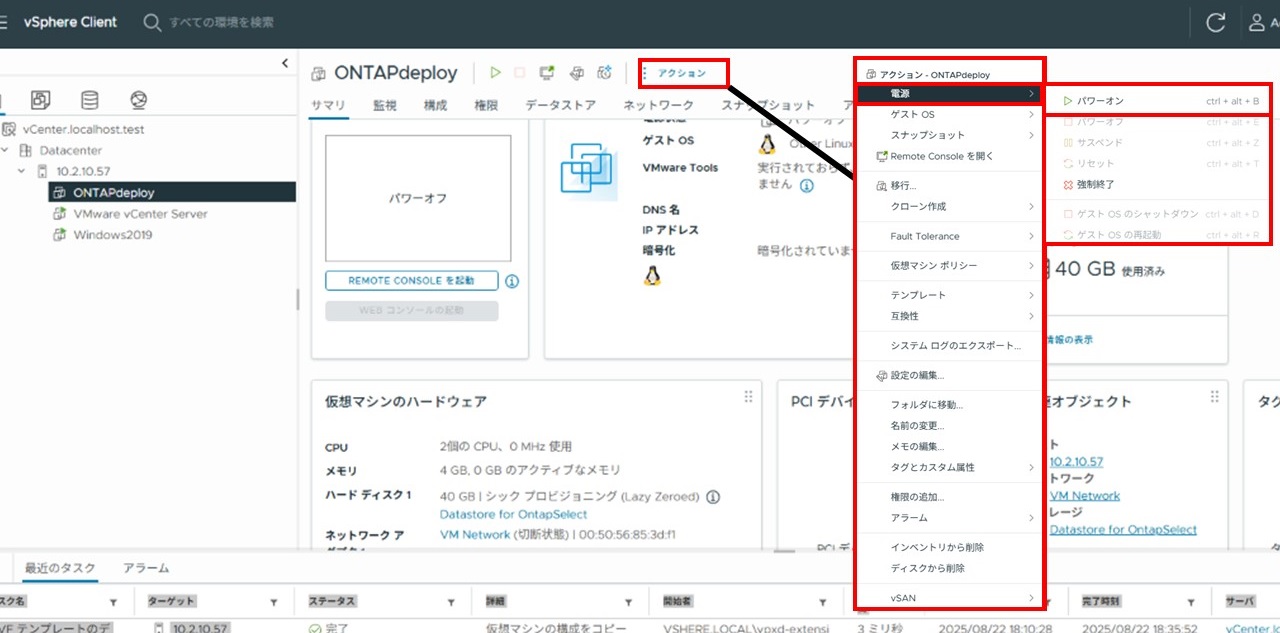Click info icon next to REMOTE CONSOLE button
The height and width of the screenshot is (633, 1280).
coord(512,281)
